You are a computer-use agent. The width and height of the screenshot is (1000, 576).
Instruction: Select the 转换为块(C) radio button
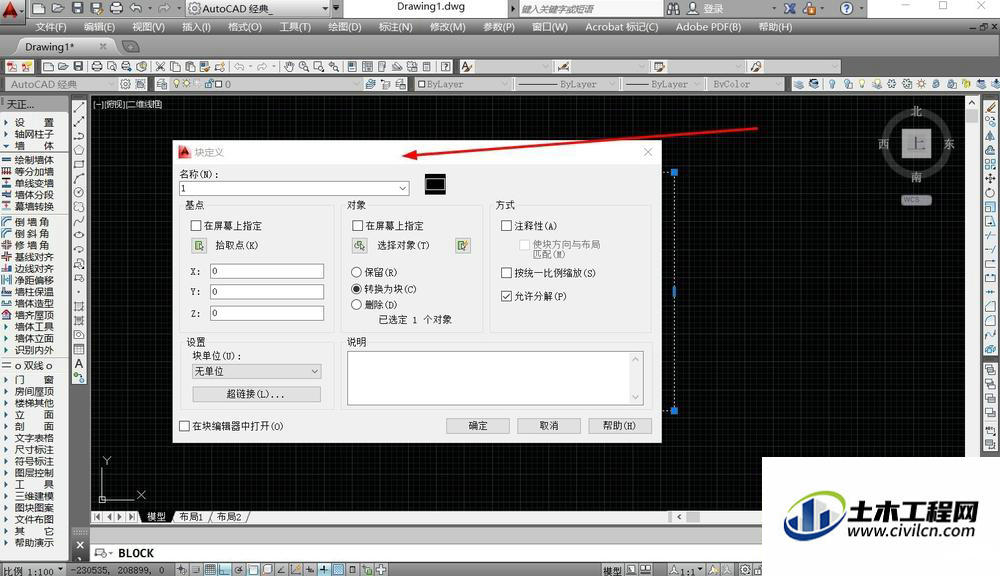[x=357, y=289]
